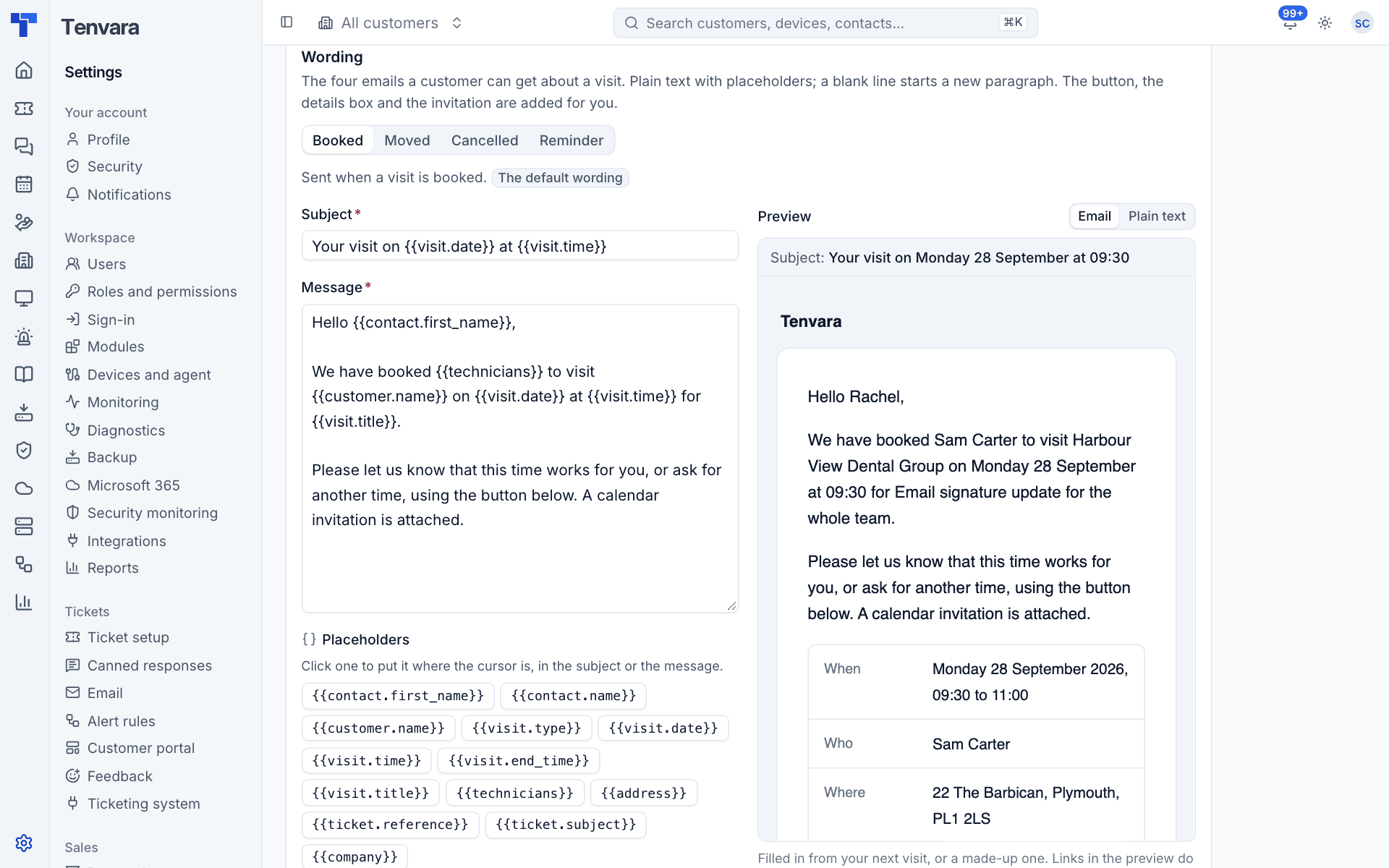Open the bar chart reports icon in rail

(24, 602)
